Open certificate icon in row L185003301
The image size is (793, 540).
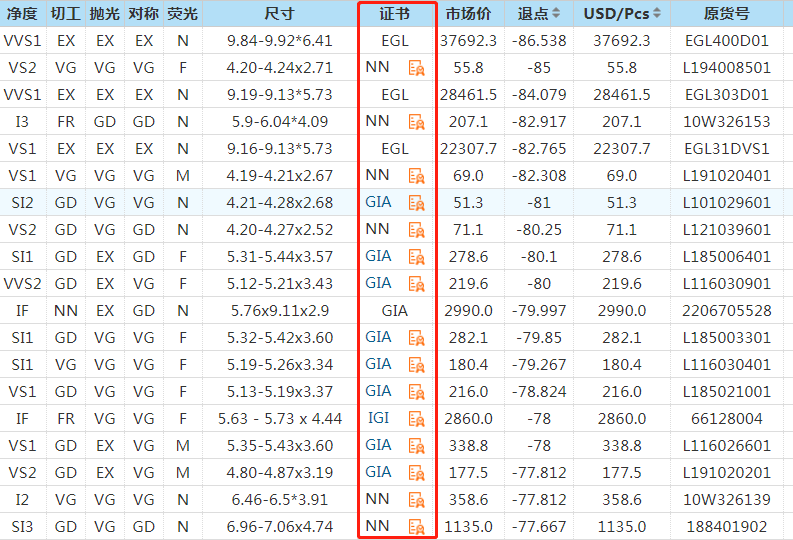[416, 338]
